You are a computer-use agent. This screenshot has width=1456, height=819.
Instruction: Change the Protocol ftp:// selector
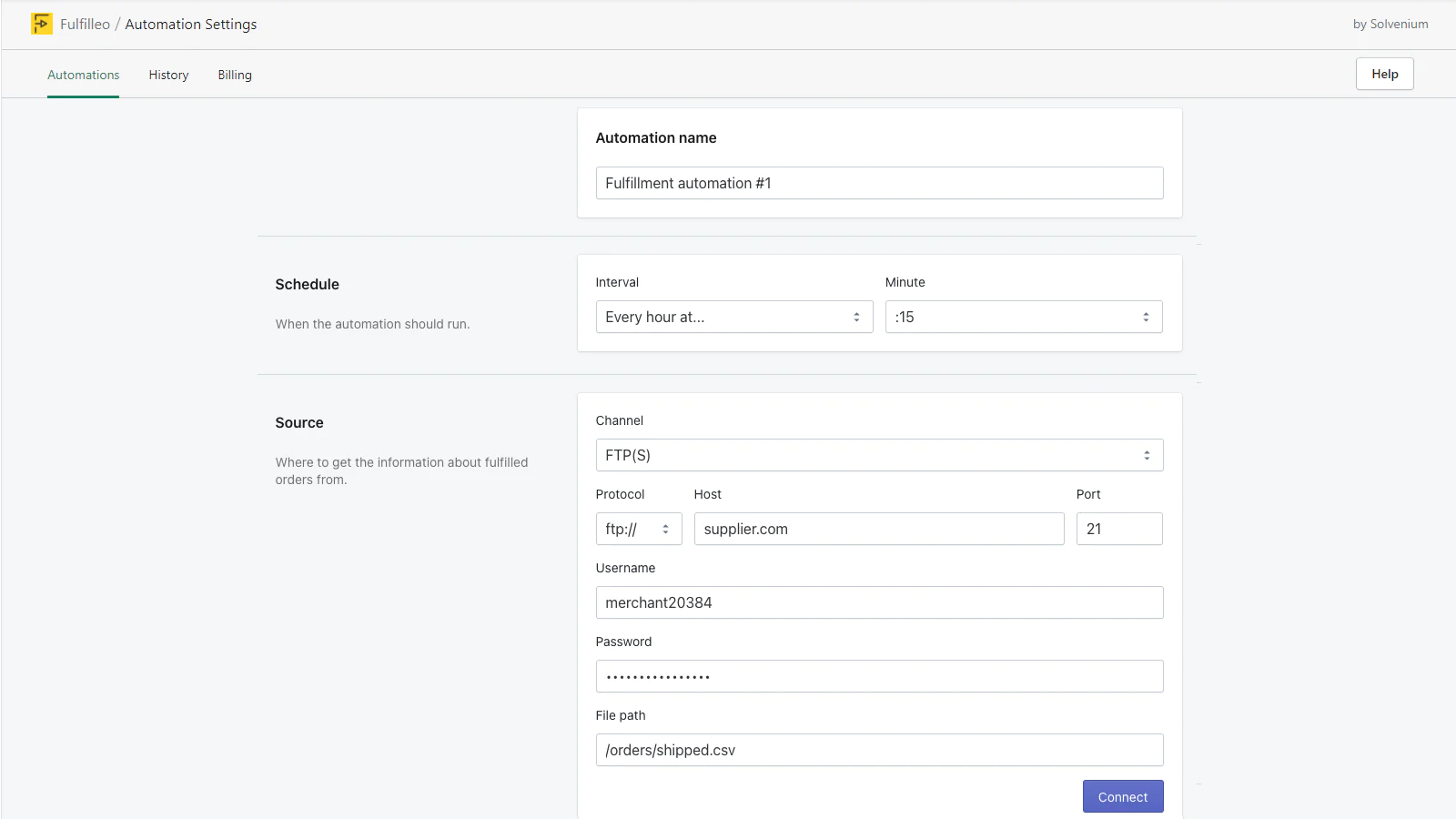click(x=638, y=529)
